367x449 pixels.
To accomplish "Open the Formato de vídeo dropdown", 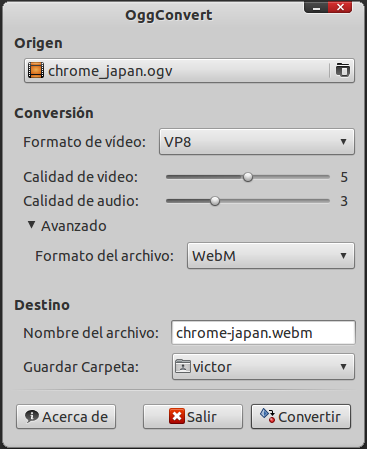I will (x=257, y=142).
